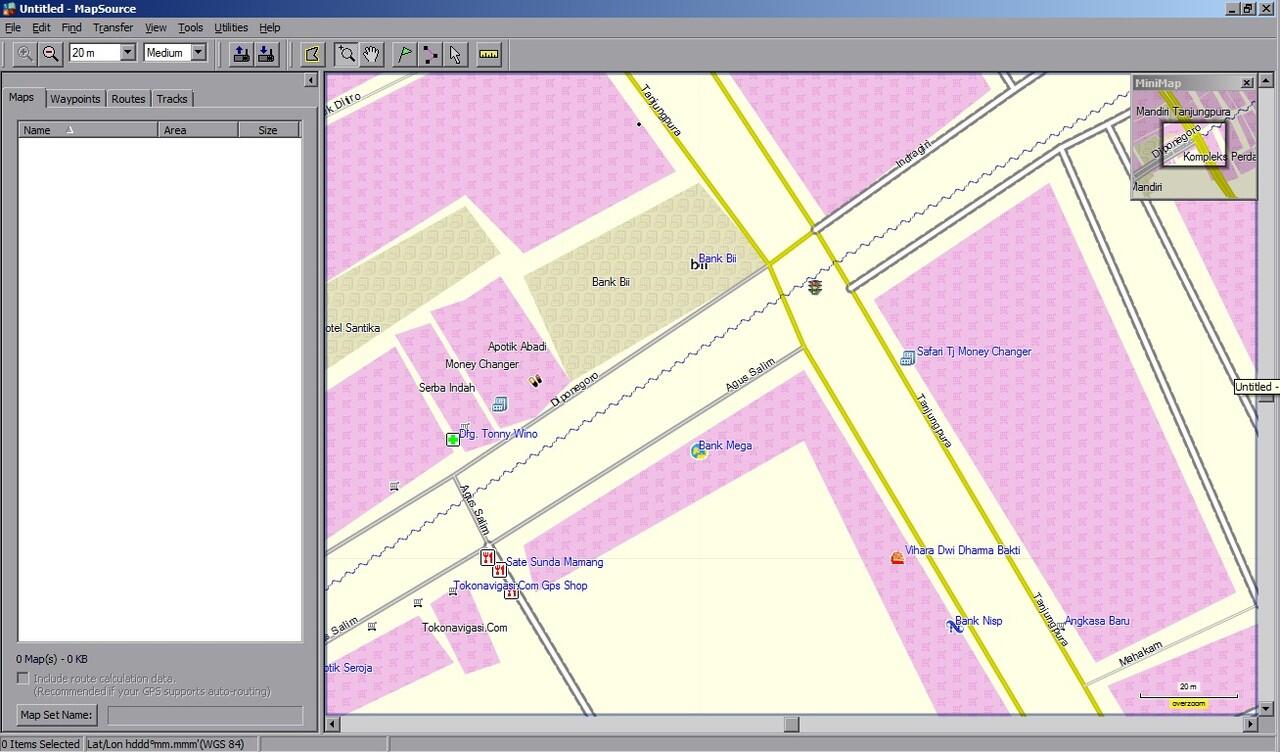The width and height of the screenshot is (1280, 752).
Task: Click the Apotik Abadi map label
Action: [517, 347]
